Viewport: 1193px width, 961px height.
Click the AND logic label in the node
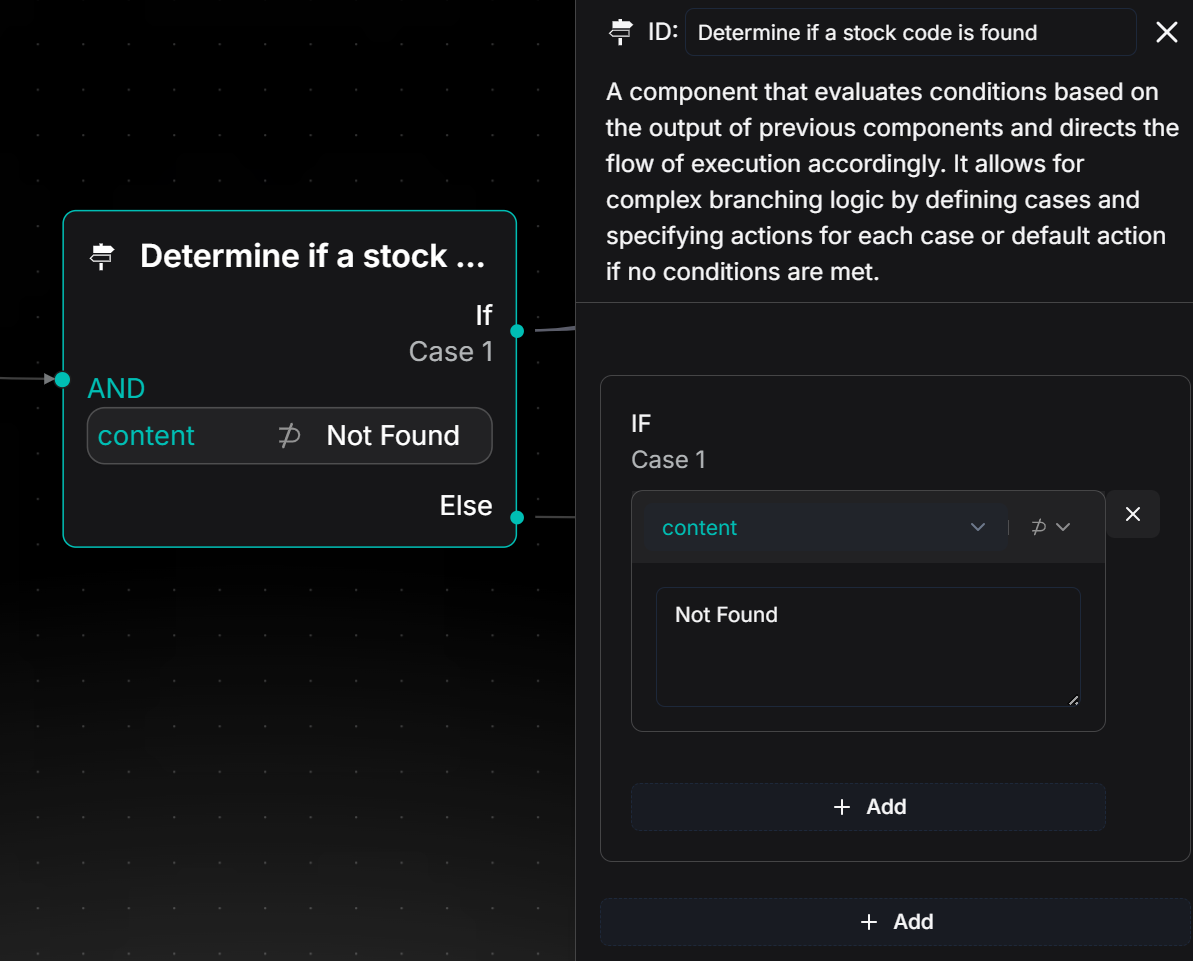point(116,388)
